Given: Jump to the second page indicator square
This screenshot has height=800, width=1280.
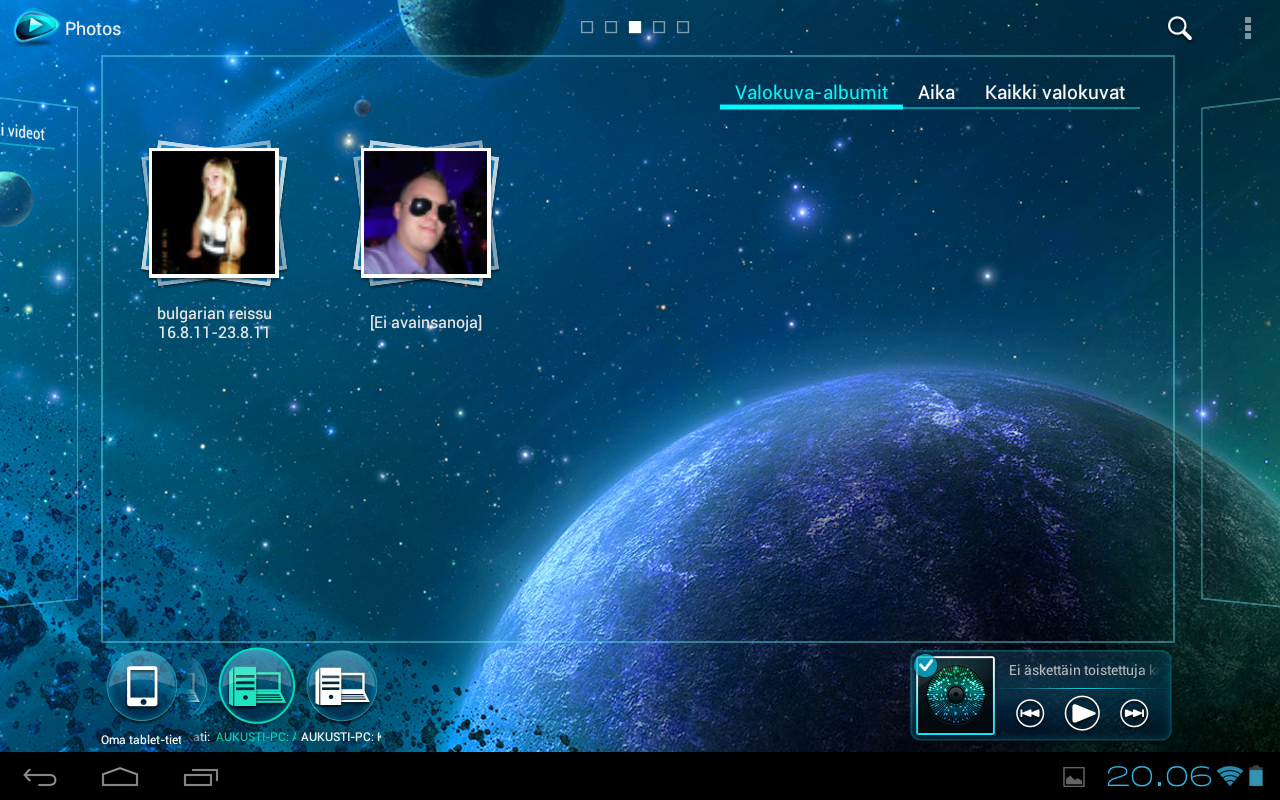Looking at the screenshot, I should [611, 27].
